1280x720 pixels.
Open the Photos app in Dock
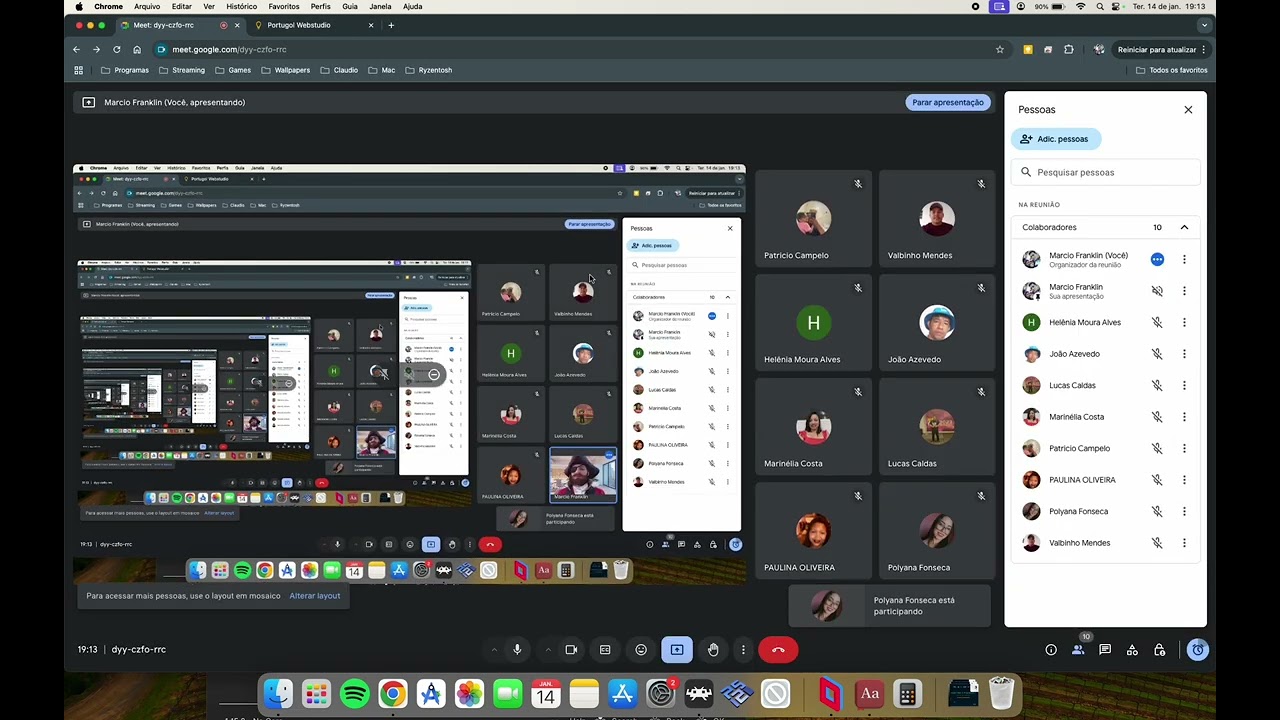(x=469, y=693)
